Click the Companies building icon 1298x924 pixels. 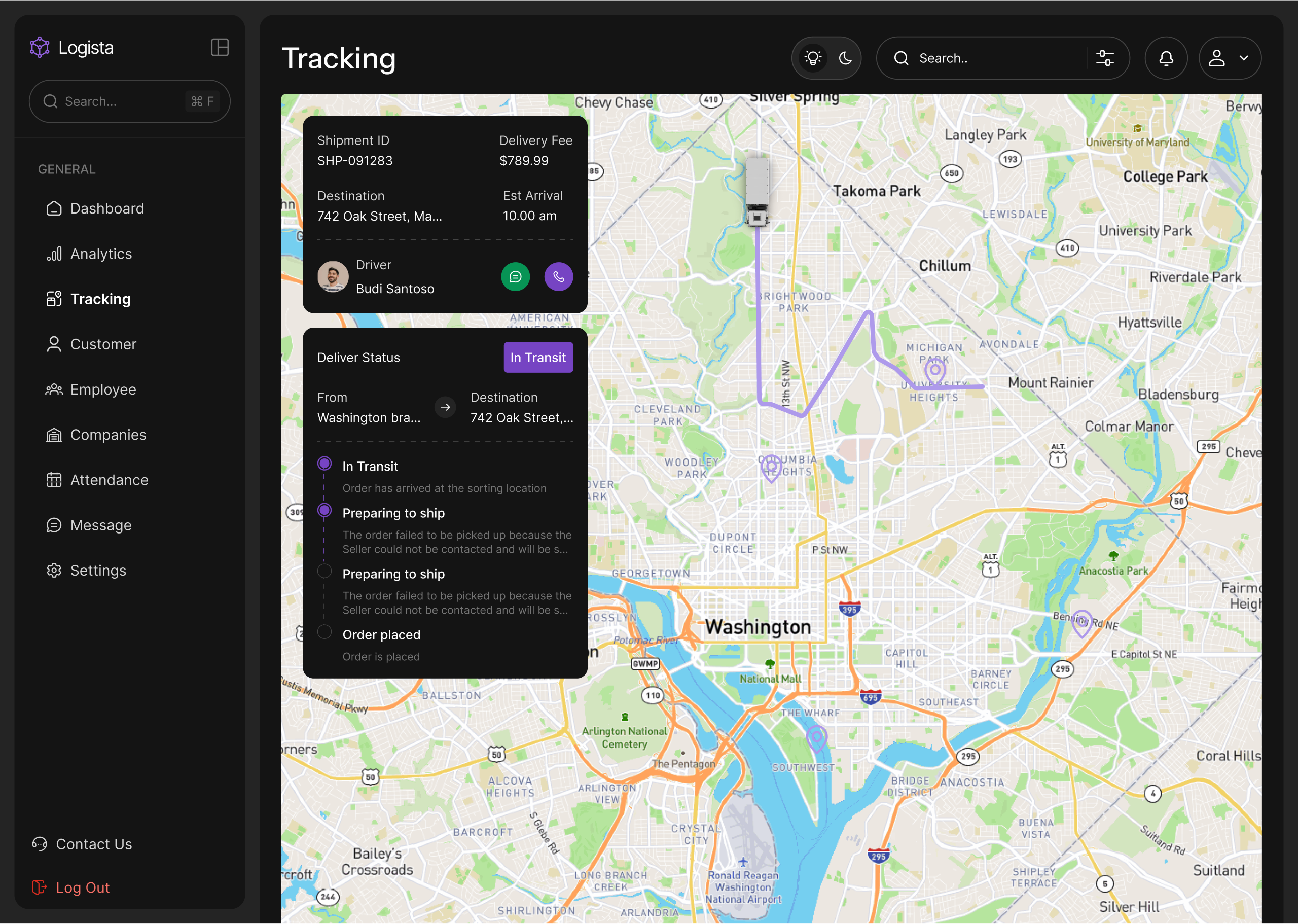click(54, 435)
